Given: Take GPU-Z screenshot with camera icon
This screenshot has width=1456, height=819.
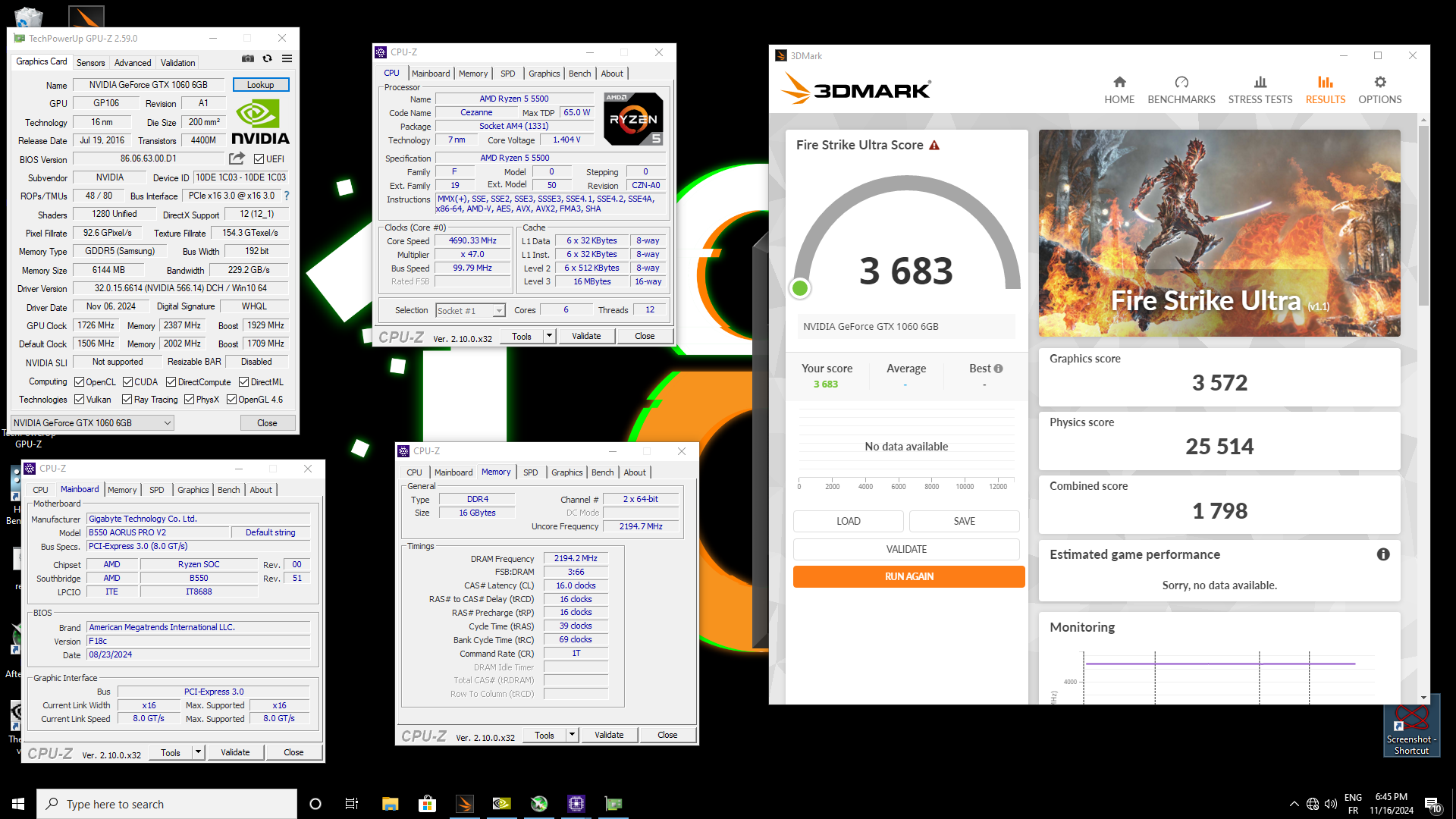Looking at the screenshot, I should coord(248,58).
